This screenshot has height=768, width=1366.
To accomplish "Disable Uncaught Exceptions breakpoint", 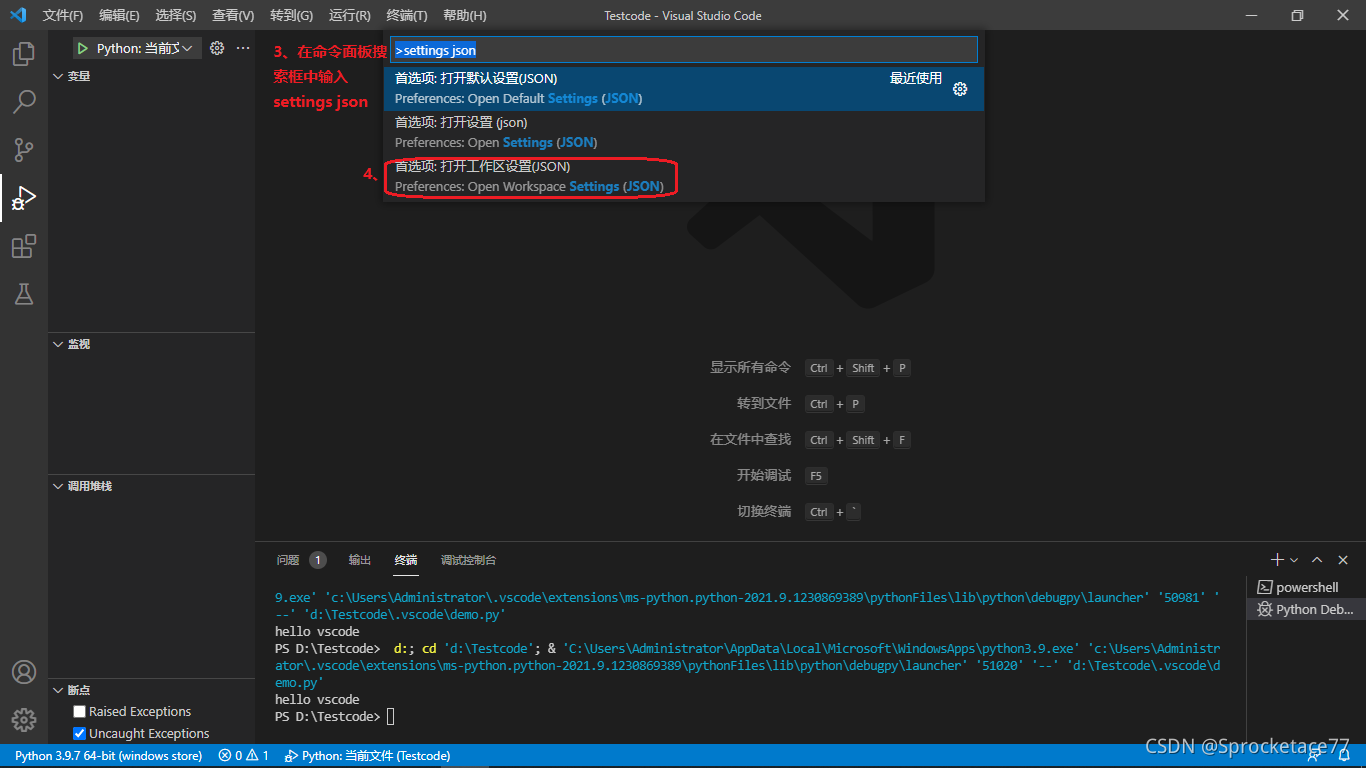I will pos(79,734).
